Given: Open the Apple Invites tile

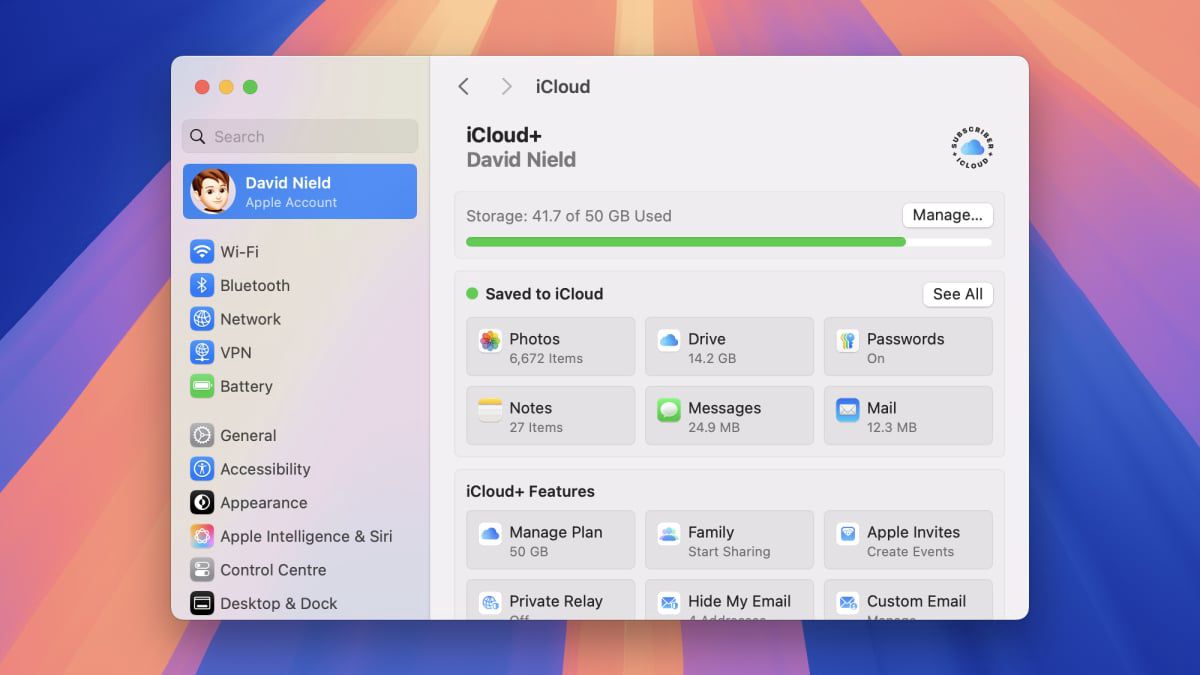Looking at the screenshot, I should tap(908, 540).
